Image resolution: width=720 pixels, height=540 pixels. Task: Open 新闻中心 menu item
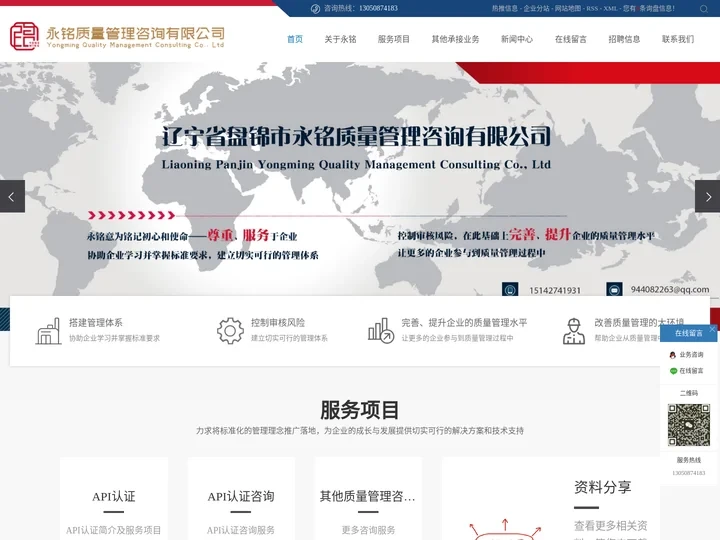point(517,39)
